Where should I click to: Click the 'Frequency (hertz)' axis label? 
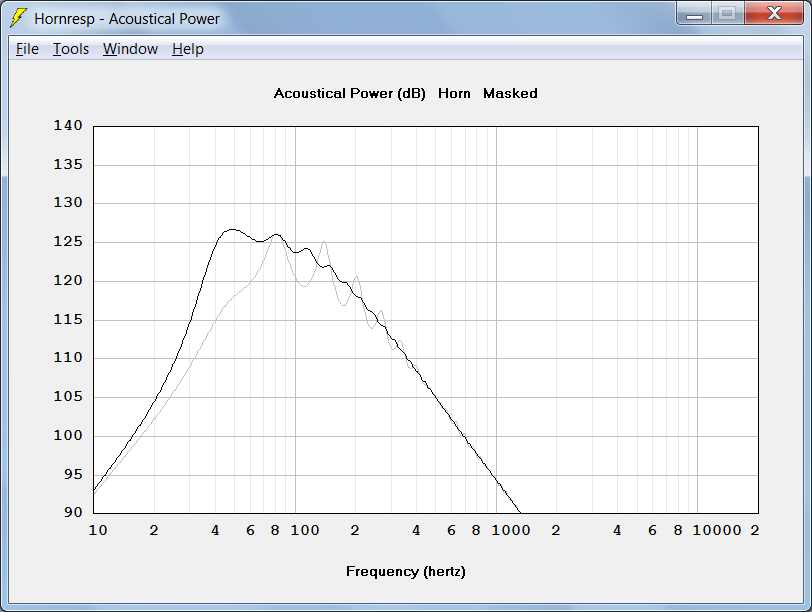(405, 572)
